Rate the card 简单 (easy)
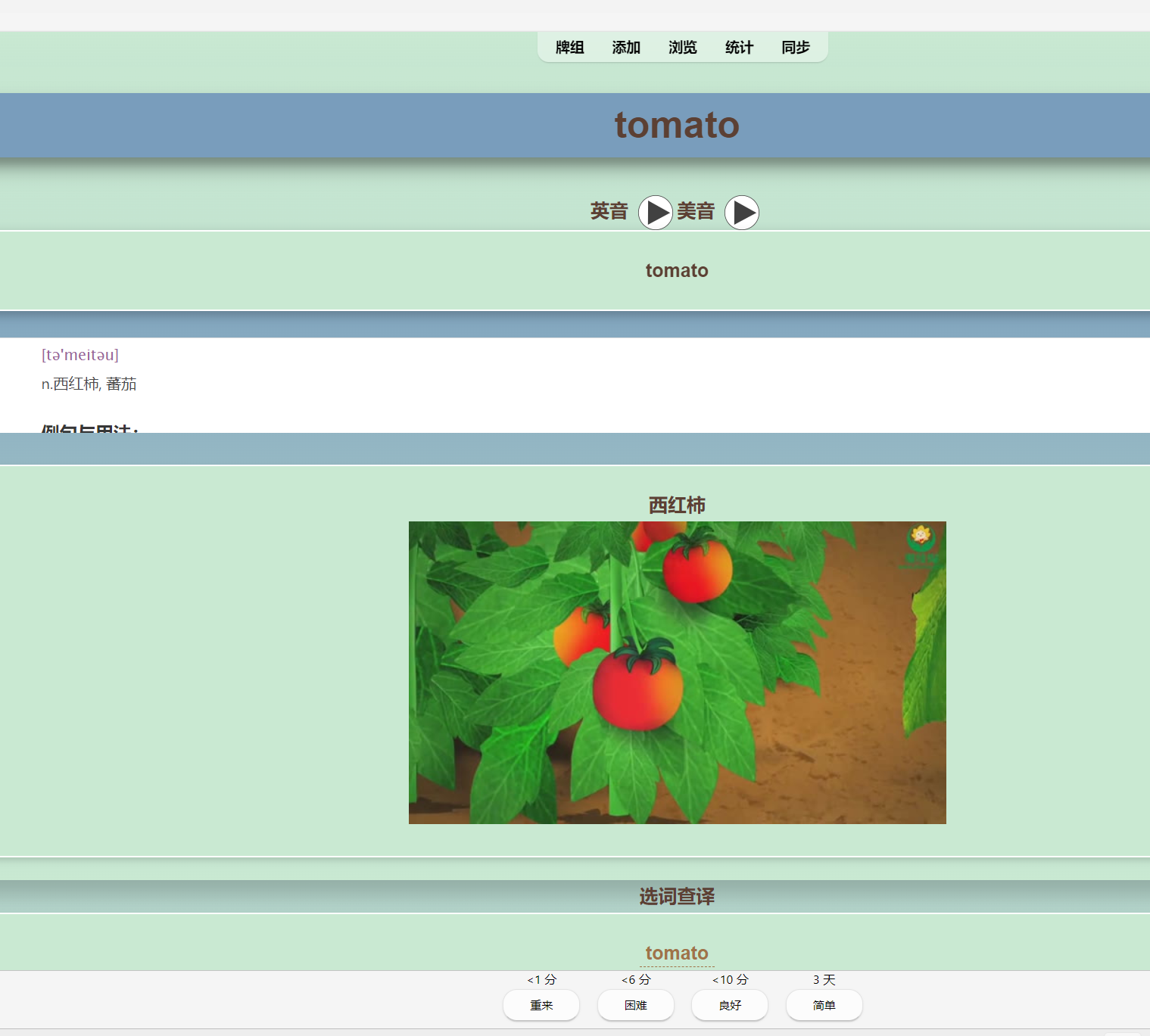The height and width of the screenshot is (1036, 1150). pyautogui.click(x=824, y=1005)
